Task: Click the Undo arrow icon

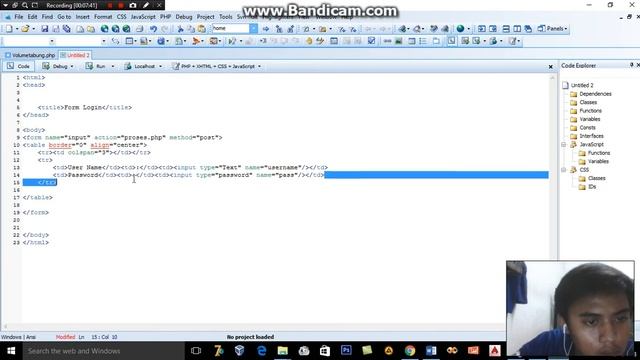Action: (153, 29)
